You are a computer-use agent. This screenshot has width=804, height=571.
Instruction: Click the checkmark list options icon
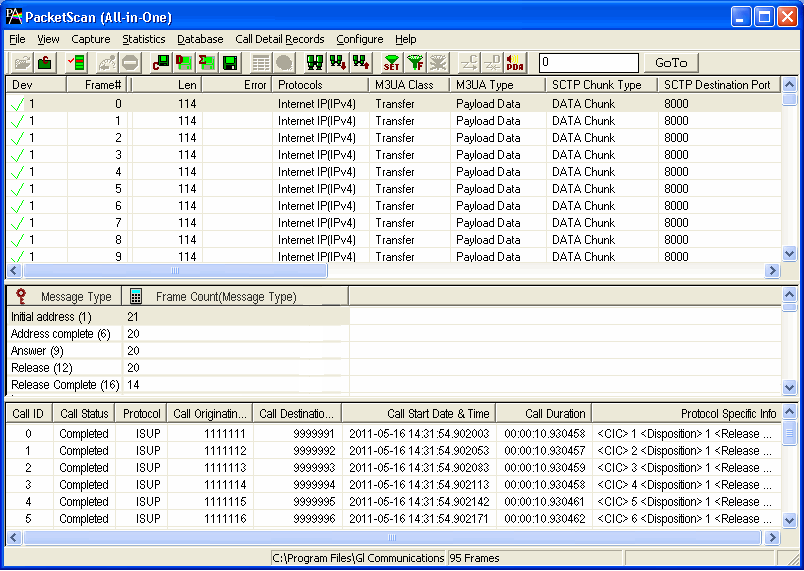pyautogui.click(x=77, y=63)
